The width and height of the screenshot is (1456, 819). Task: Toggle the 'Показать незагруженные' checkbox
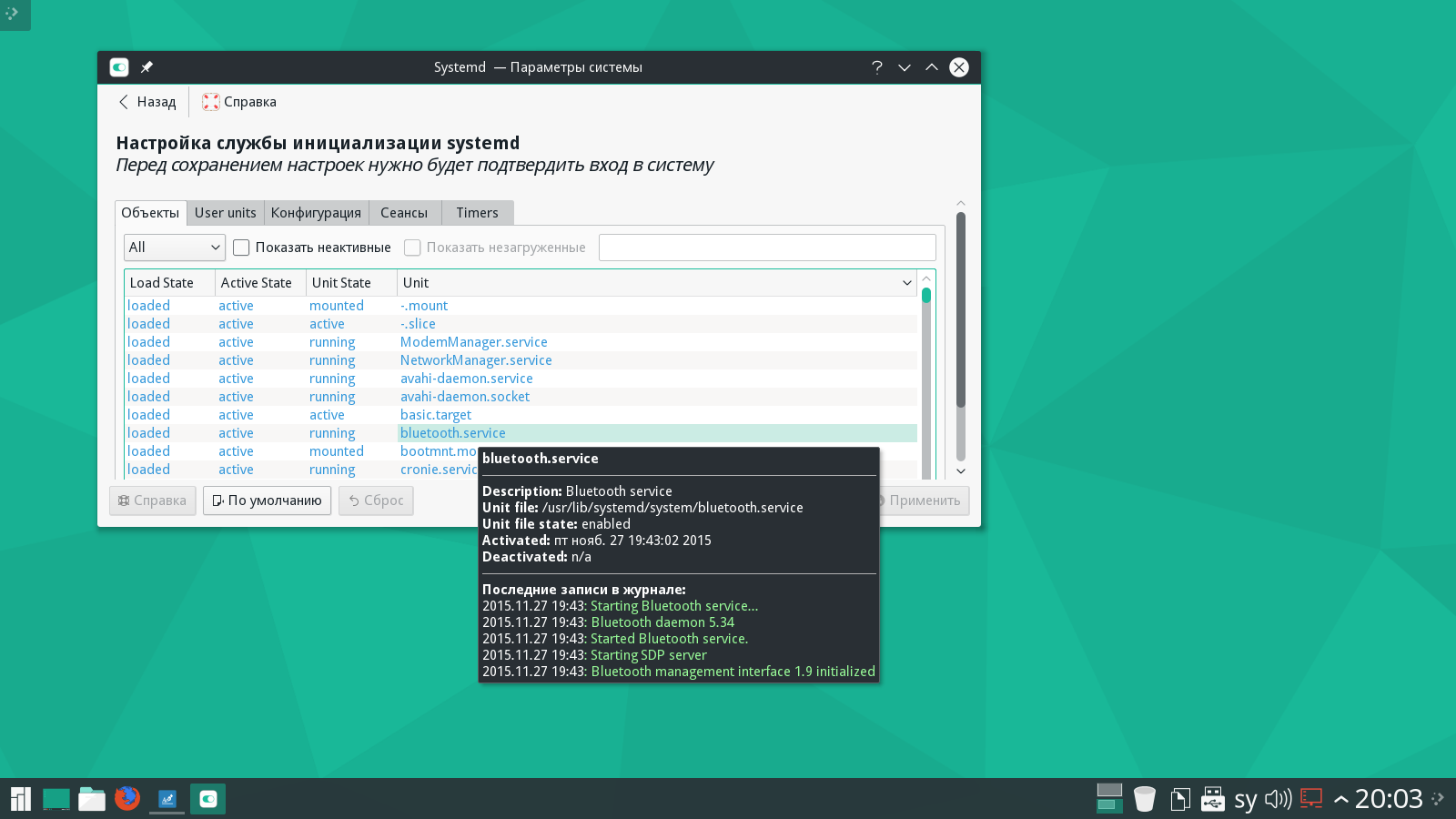point(412,248)
